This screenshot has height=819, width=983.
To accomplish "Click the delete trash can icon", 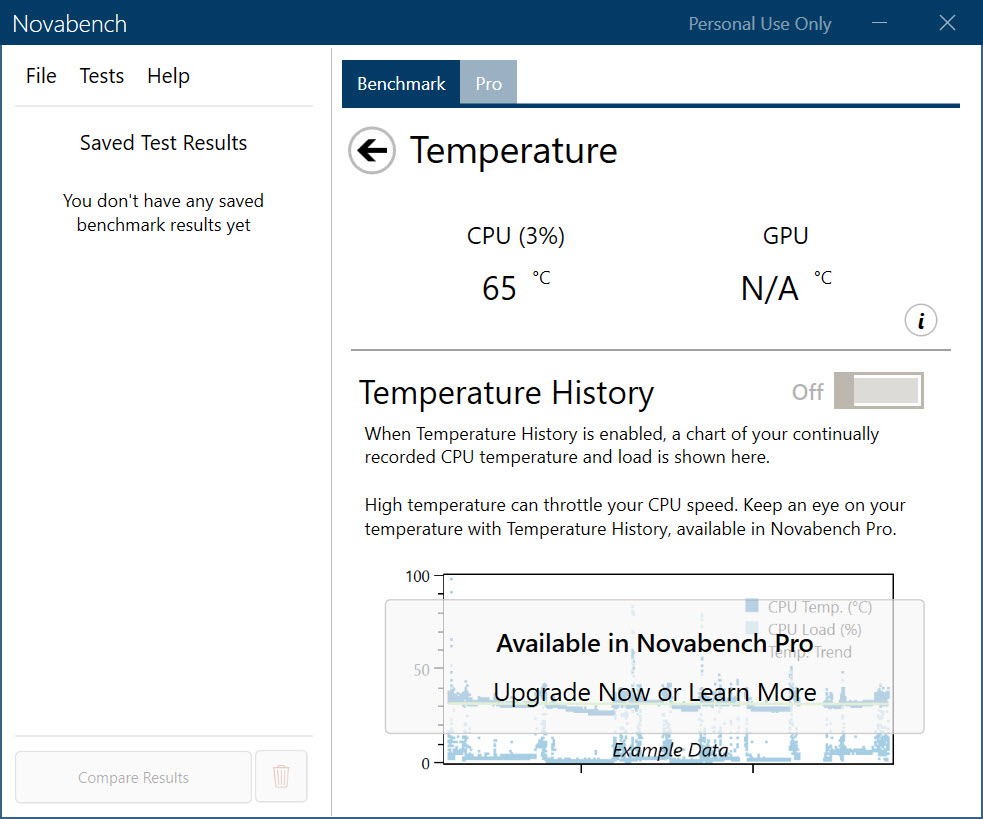I will (x=281, y=776).
